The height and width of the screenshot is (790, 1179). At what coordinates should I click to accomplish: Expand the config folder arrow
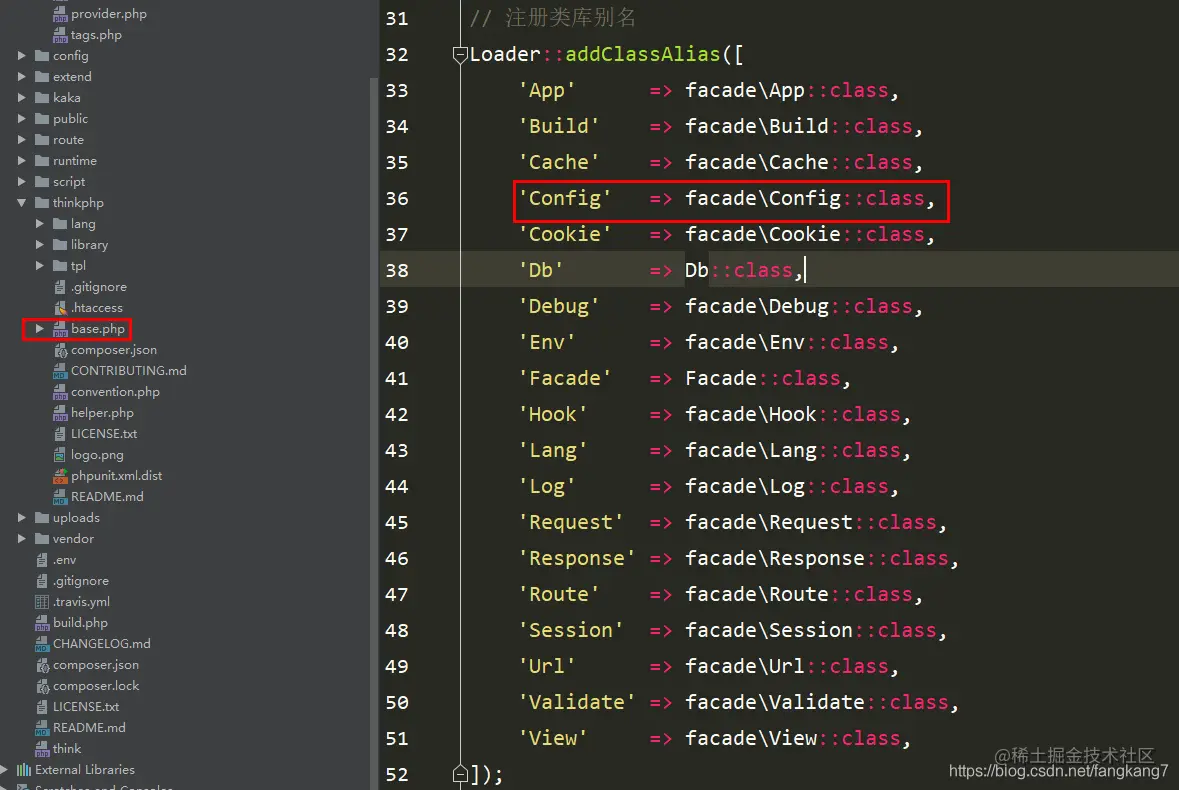[x=21, y=56]
